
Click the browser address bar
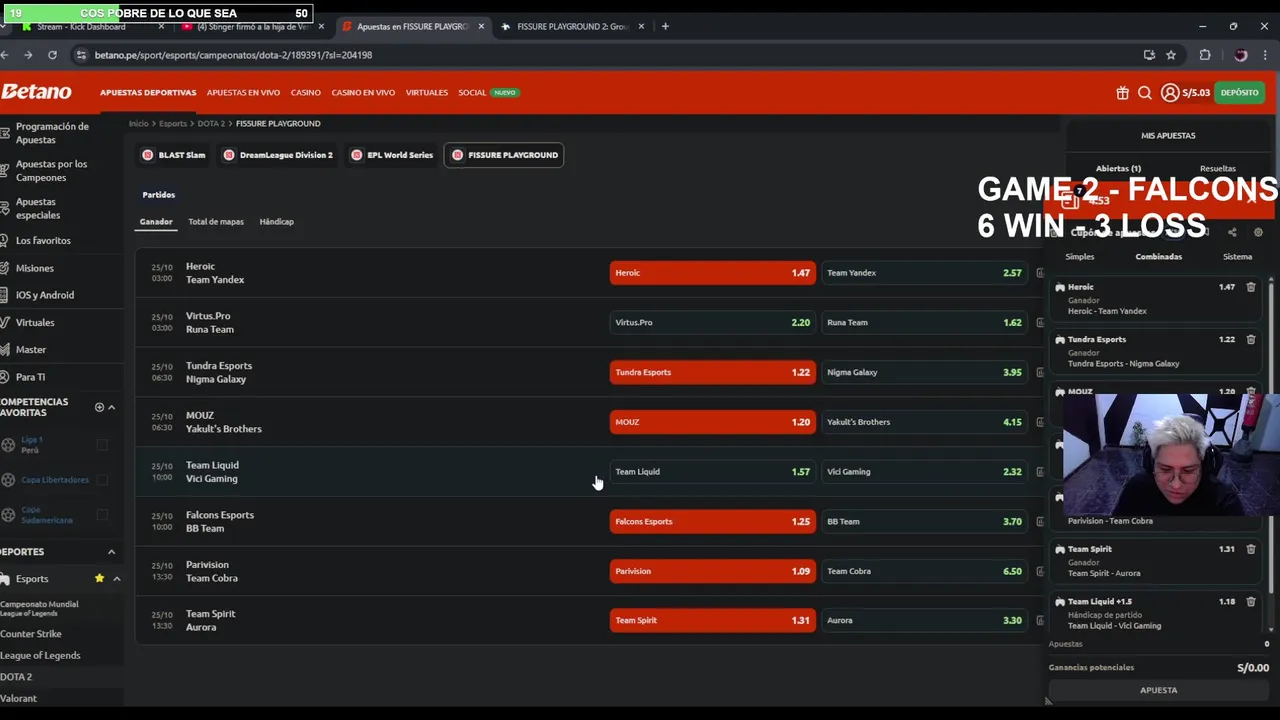coord(600,55)
